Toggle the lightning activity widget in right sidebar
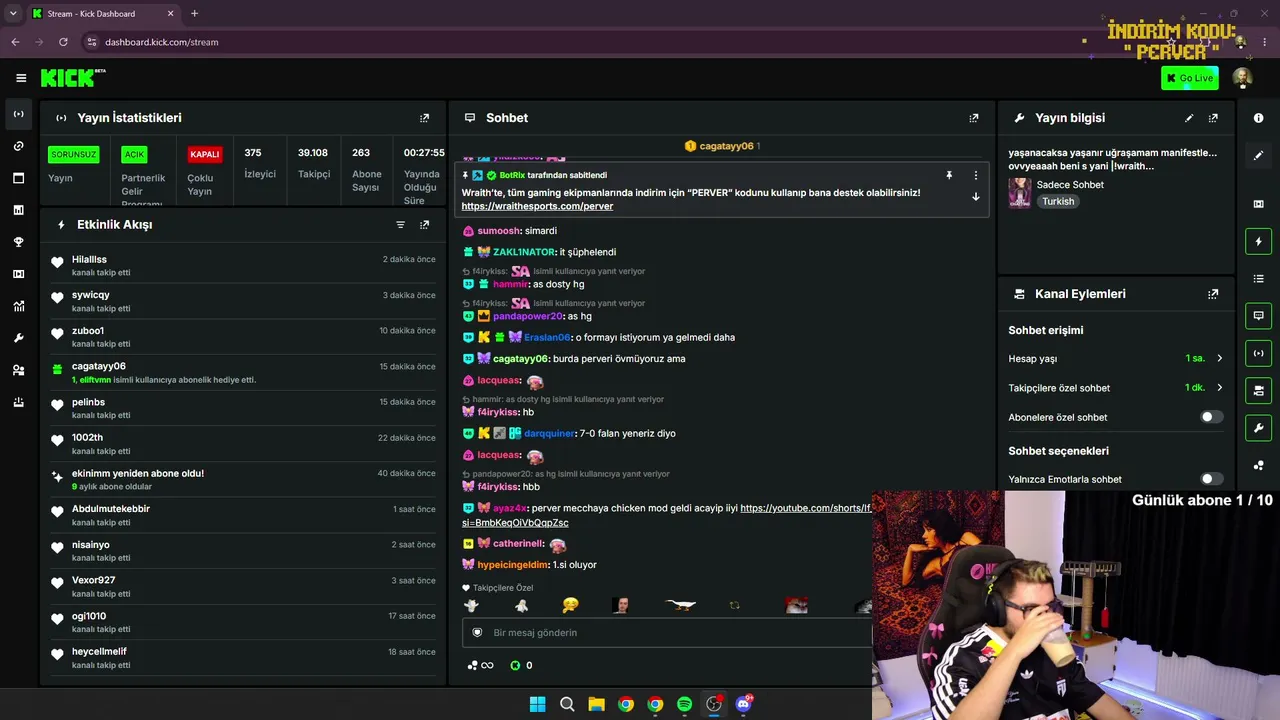The image size is (1280, 720). [x=1258, y=241]
